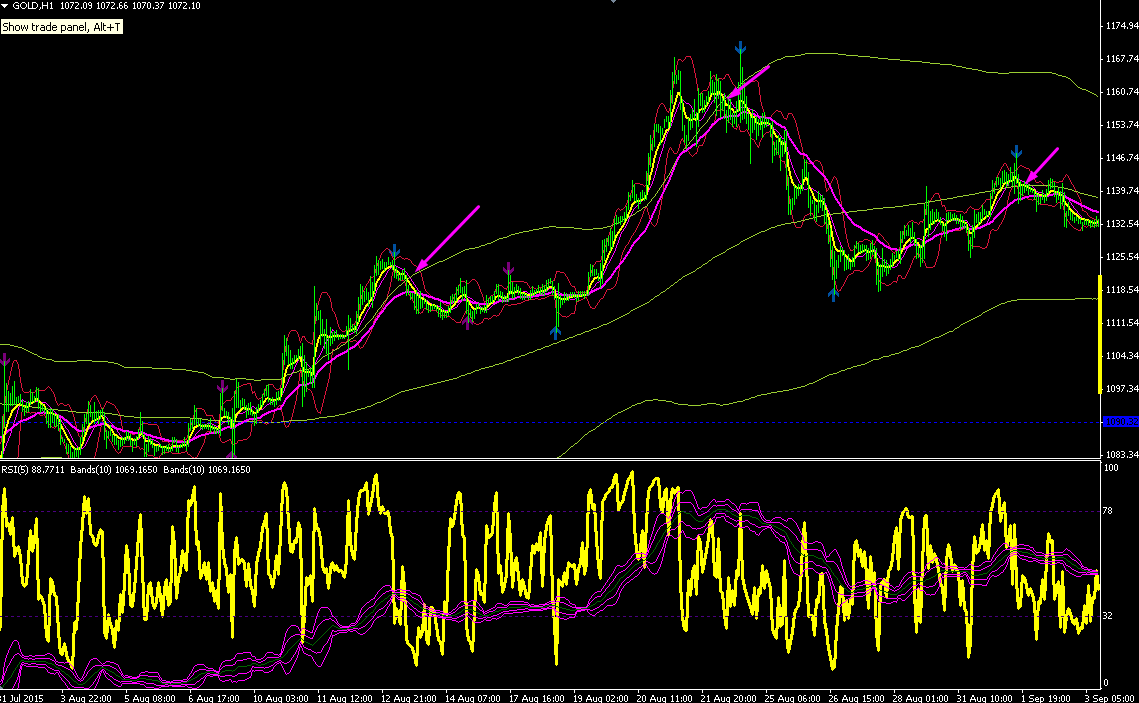Click the 1174.94 price scale label
This screenshot has height=703, width=1139.
point(1122,26)
